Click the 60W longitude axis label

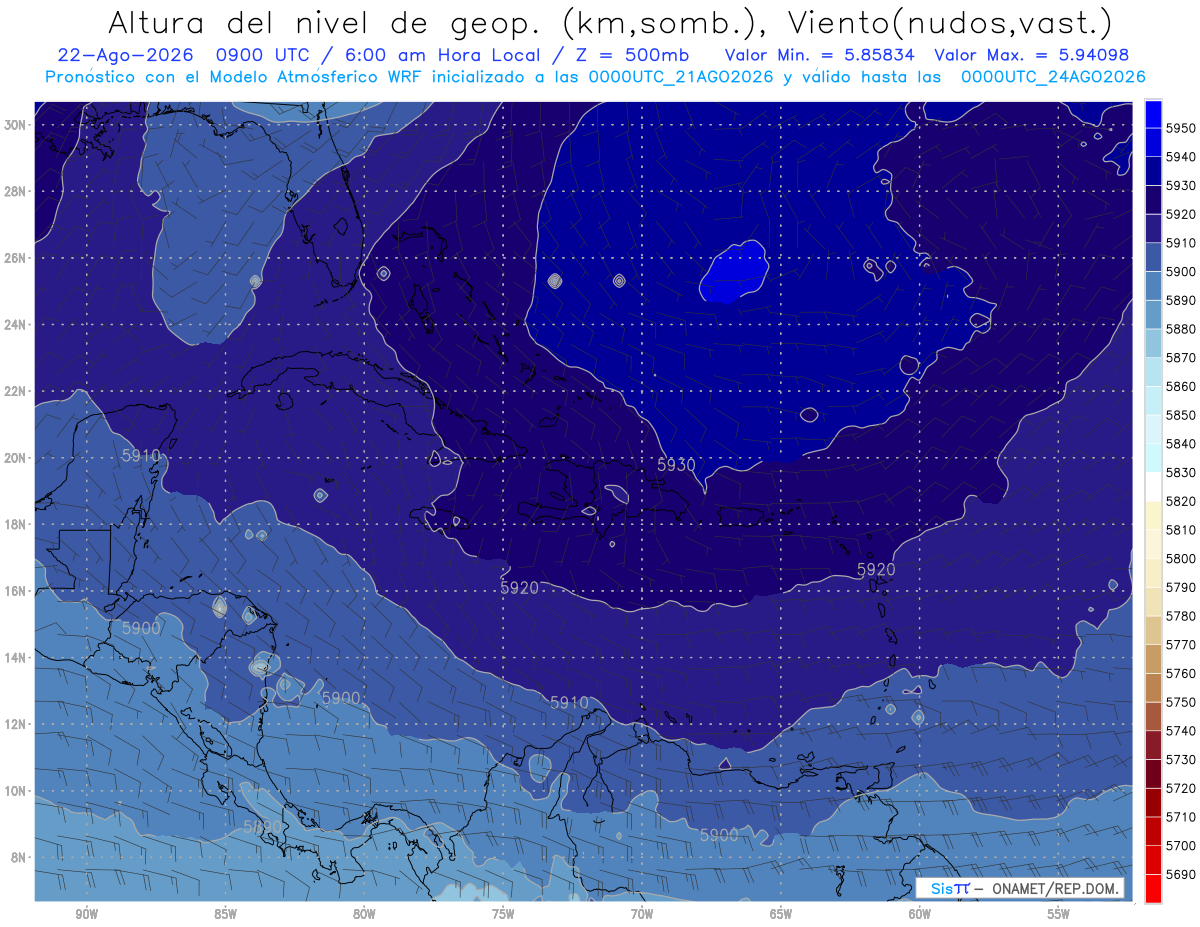tap(920, 914)
